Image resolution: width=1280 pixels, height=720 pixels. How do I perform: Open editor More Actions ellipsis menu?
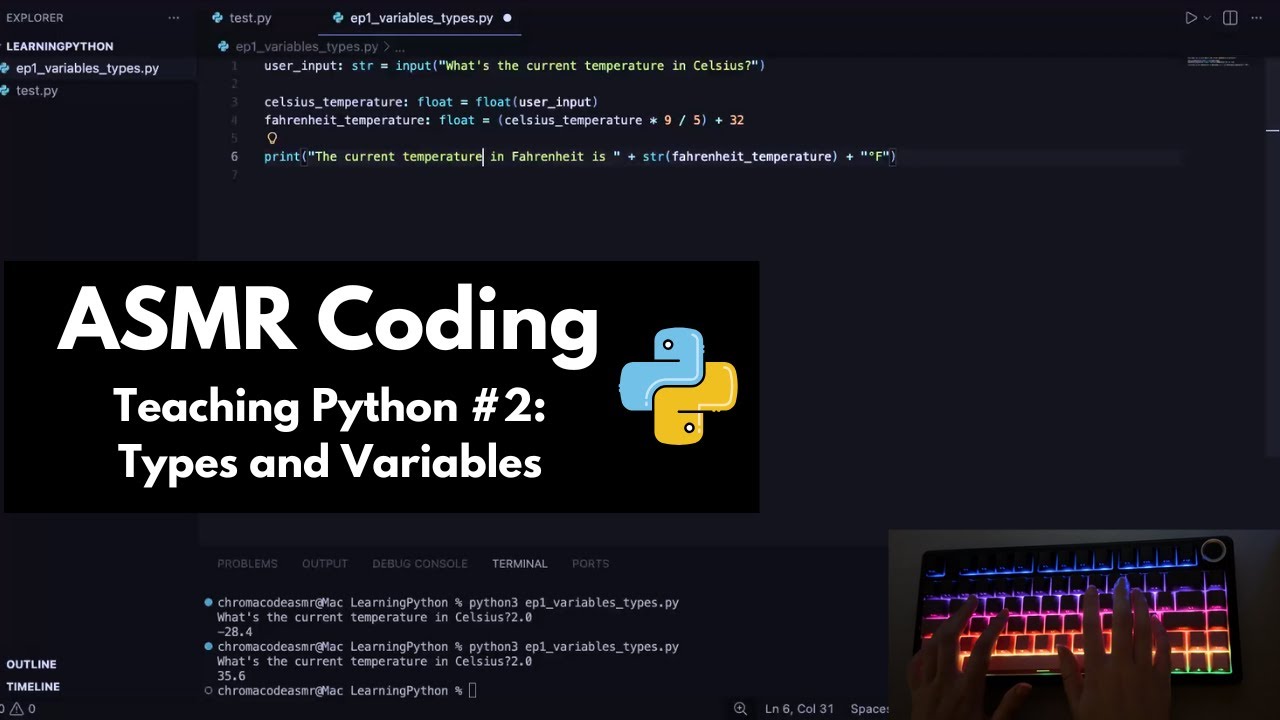coord(1258,18)
